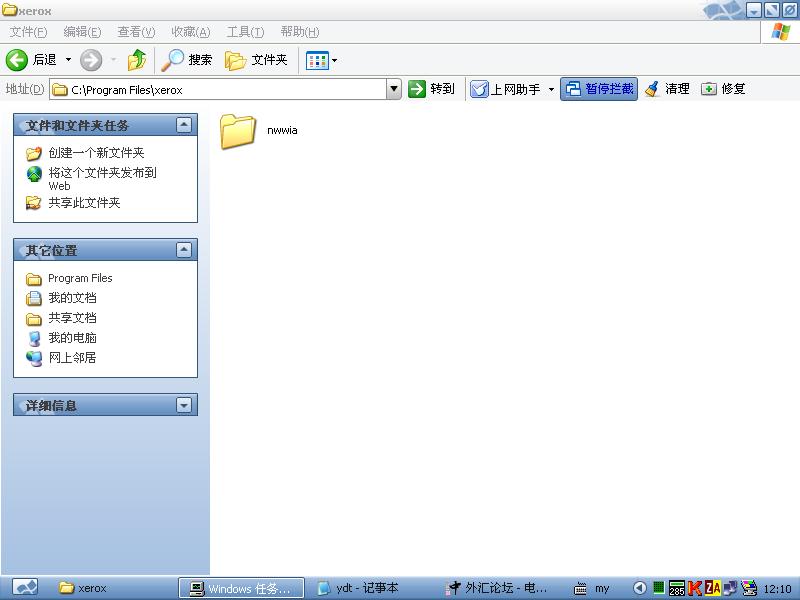800x600 pixels.
Task: Open the 收藏(A) menu
Action: tap(191, 32)
